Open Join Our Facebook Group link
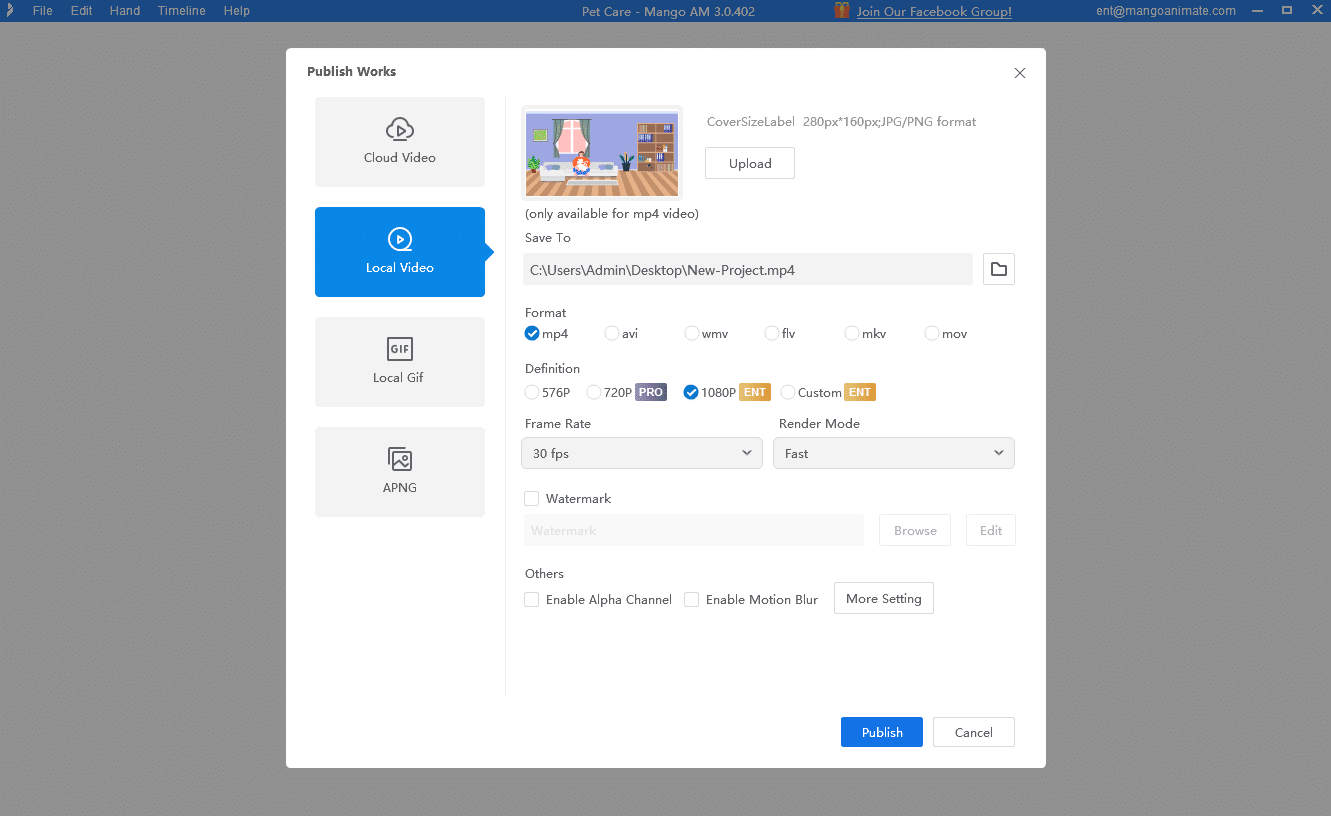 coord(934,11)
